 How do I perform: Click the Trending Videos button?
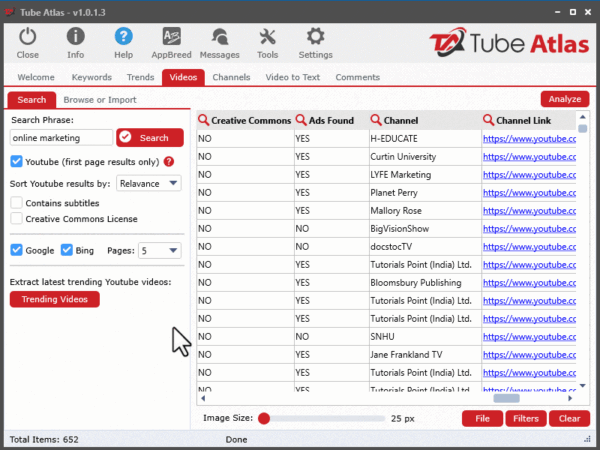55,299
